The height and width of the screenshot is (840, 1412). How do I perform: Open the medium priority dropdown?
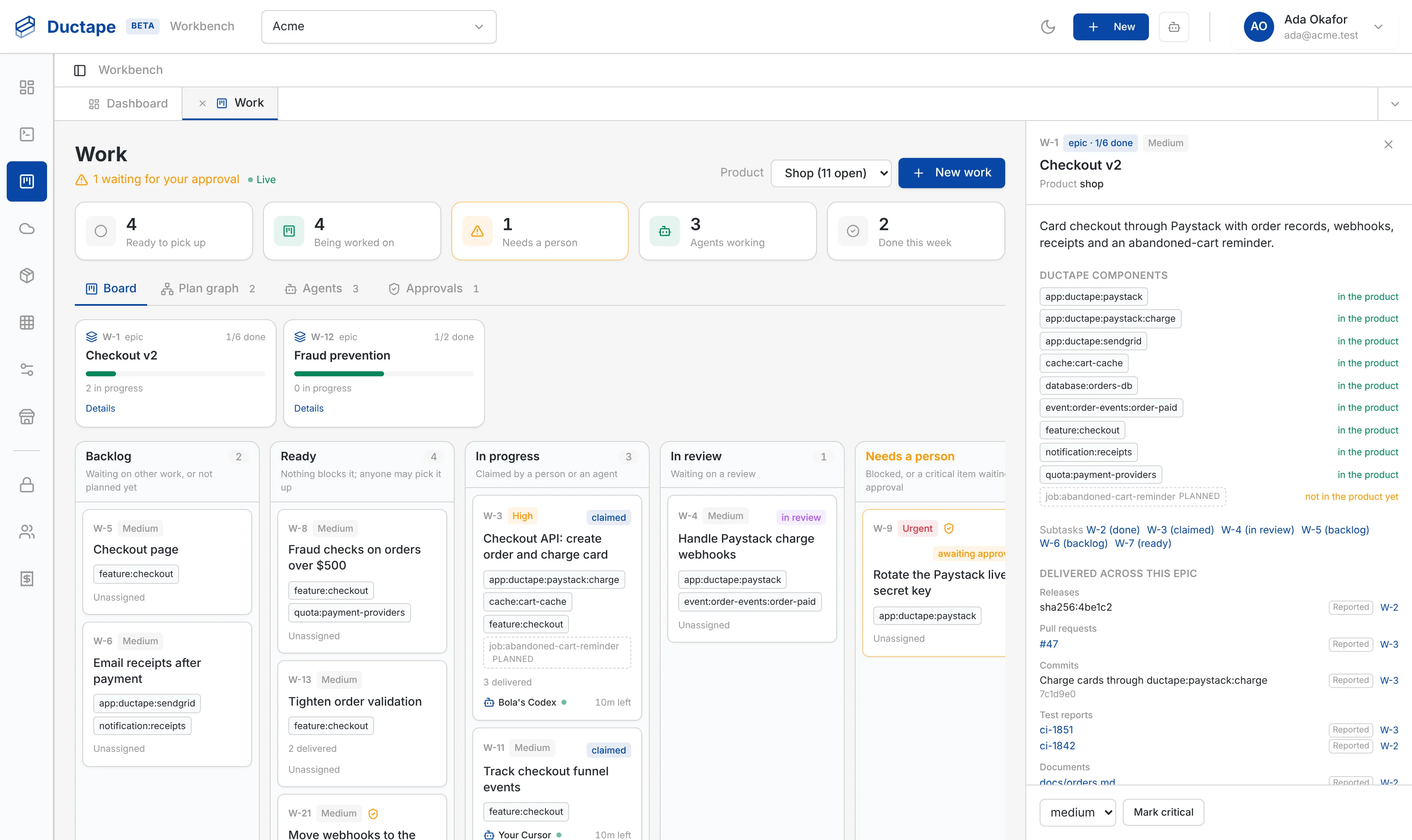point(1077,812)
